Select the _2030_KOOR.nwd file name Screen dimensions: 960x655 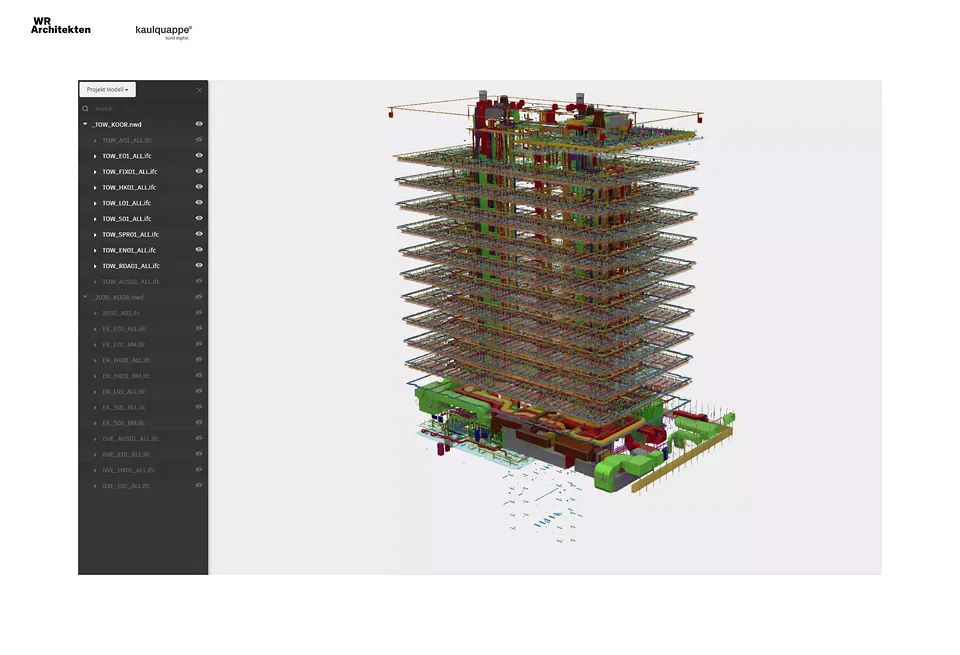(118, 298)
